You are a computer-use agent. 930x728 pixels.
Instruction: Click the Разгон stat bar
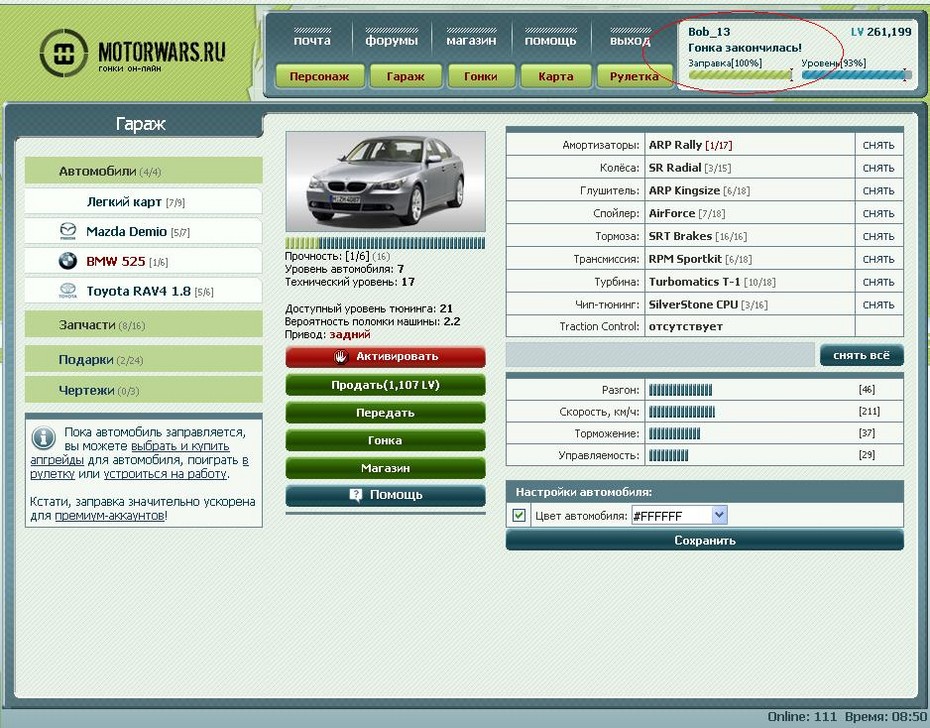[680, 390]
